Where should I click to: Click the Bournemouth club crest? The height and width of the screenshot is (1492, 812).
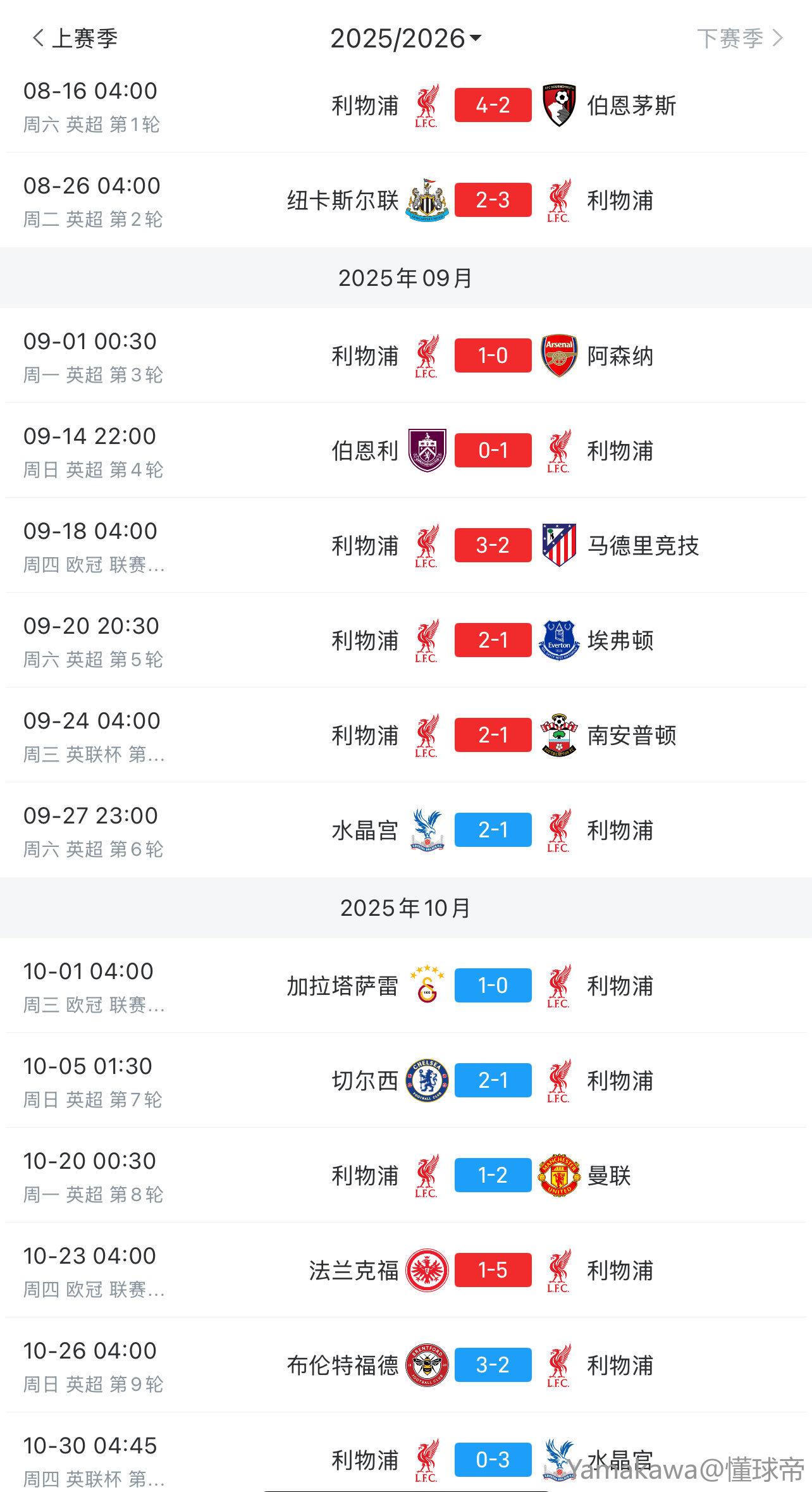pos(559,105)
